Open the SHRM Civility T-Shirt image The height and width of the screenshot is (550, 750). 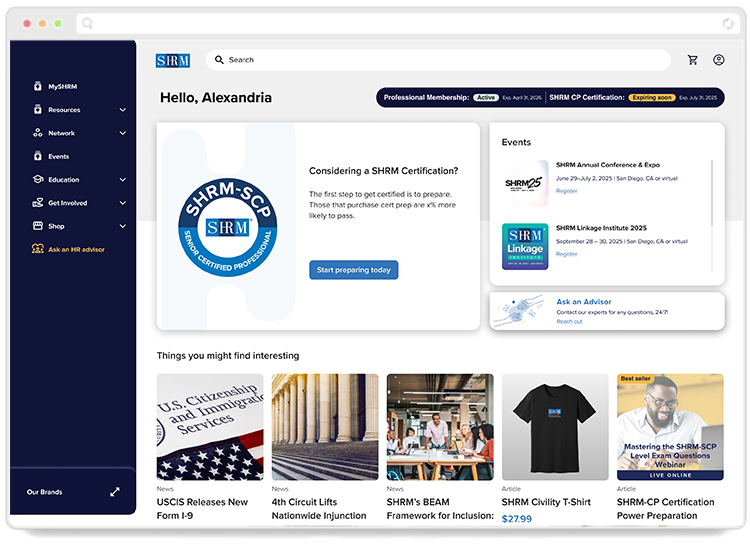pyautogui.click(x=555, y=427)
